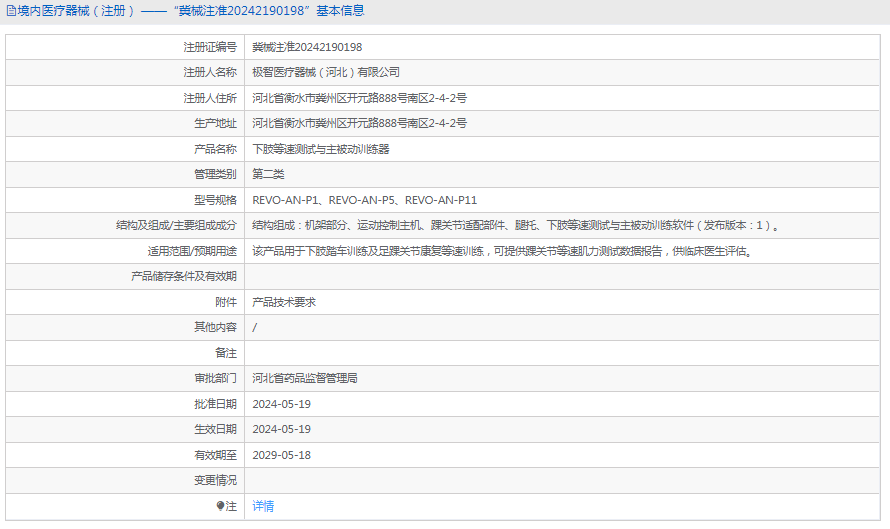The width and height of the screenshot is (890, 529).
Task: Click the expiry date 2029-05-18
Action: click(282, 455)
